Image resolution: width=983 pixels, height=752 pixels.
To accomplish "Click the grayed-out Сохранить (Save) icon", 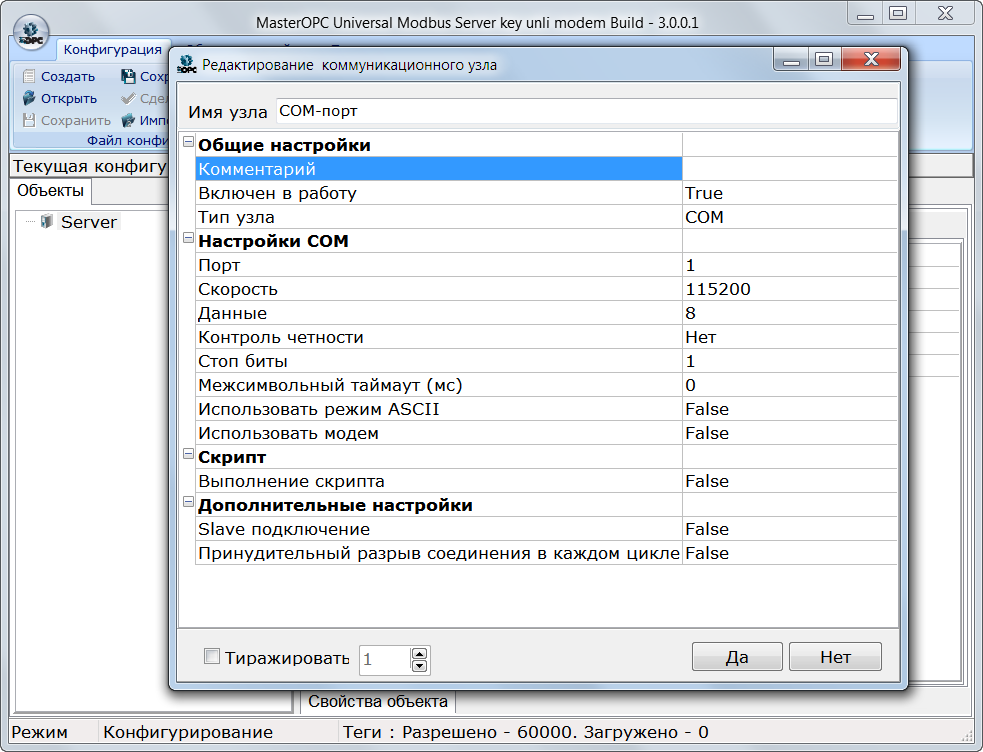I will pyautogui.click(x=29, y=120).
